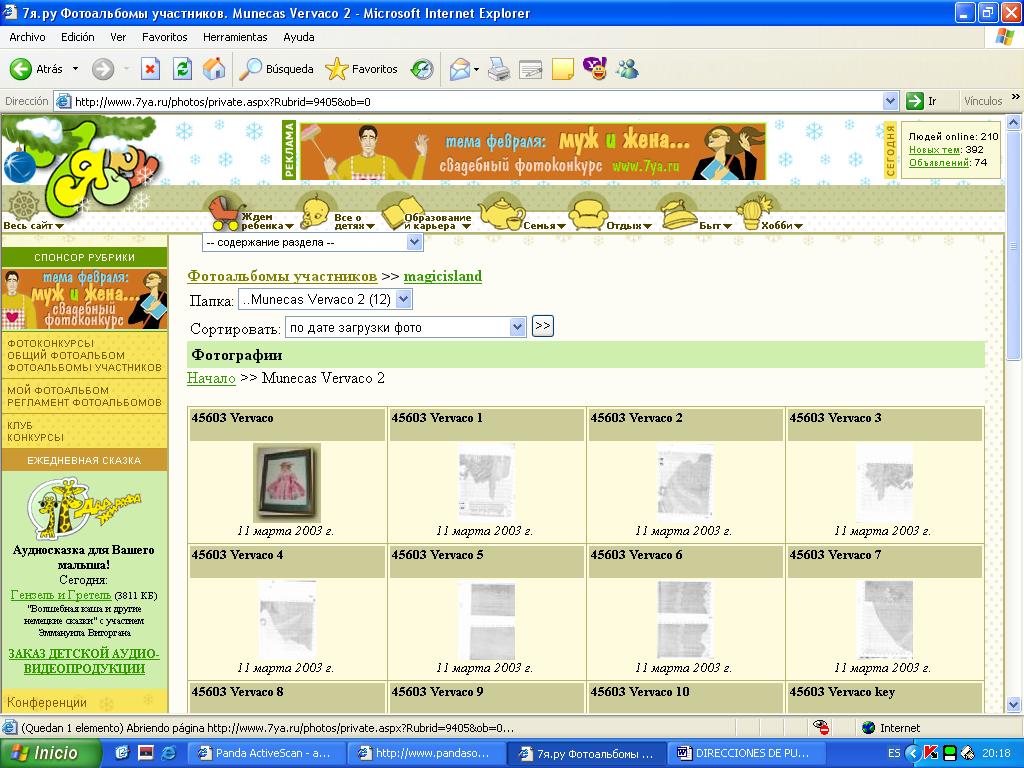Click the Начало link
The width and height of the screenshot is (1024, 768).
pyautogui.click(x=211, y=378)
